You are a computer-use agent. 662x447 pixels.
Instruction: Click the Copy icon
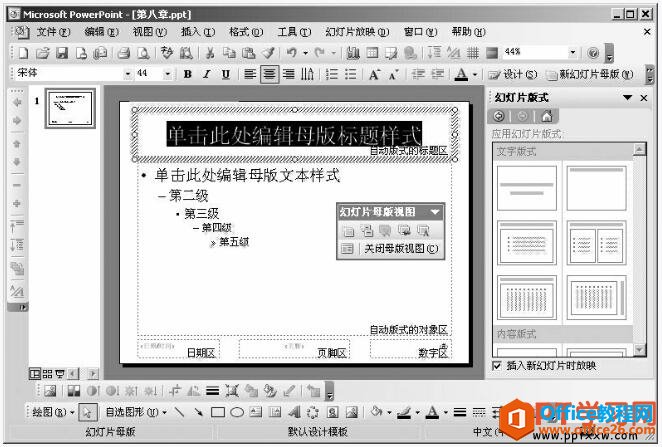[x=229, y=53]
